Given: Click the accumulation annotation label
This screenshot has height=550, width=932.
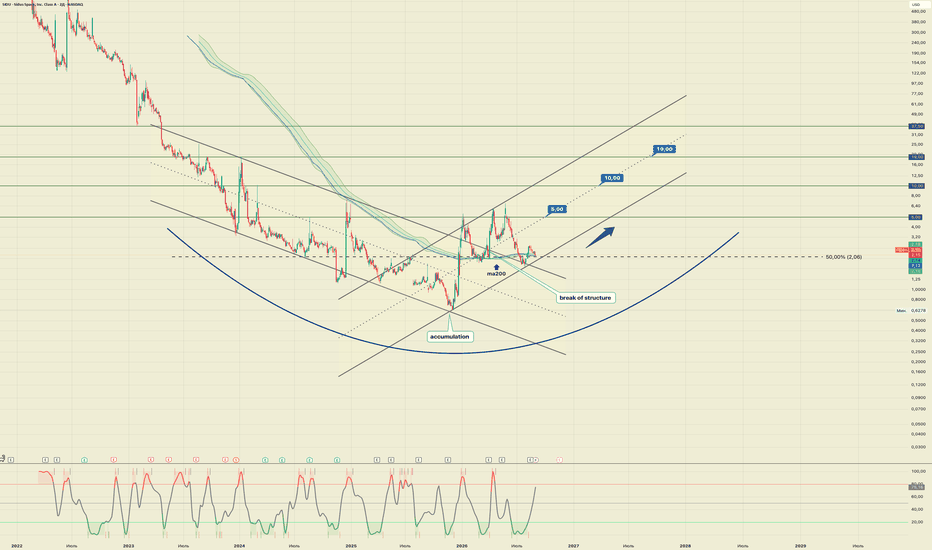Looking at the screenshot, I should click(450, 337).
